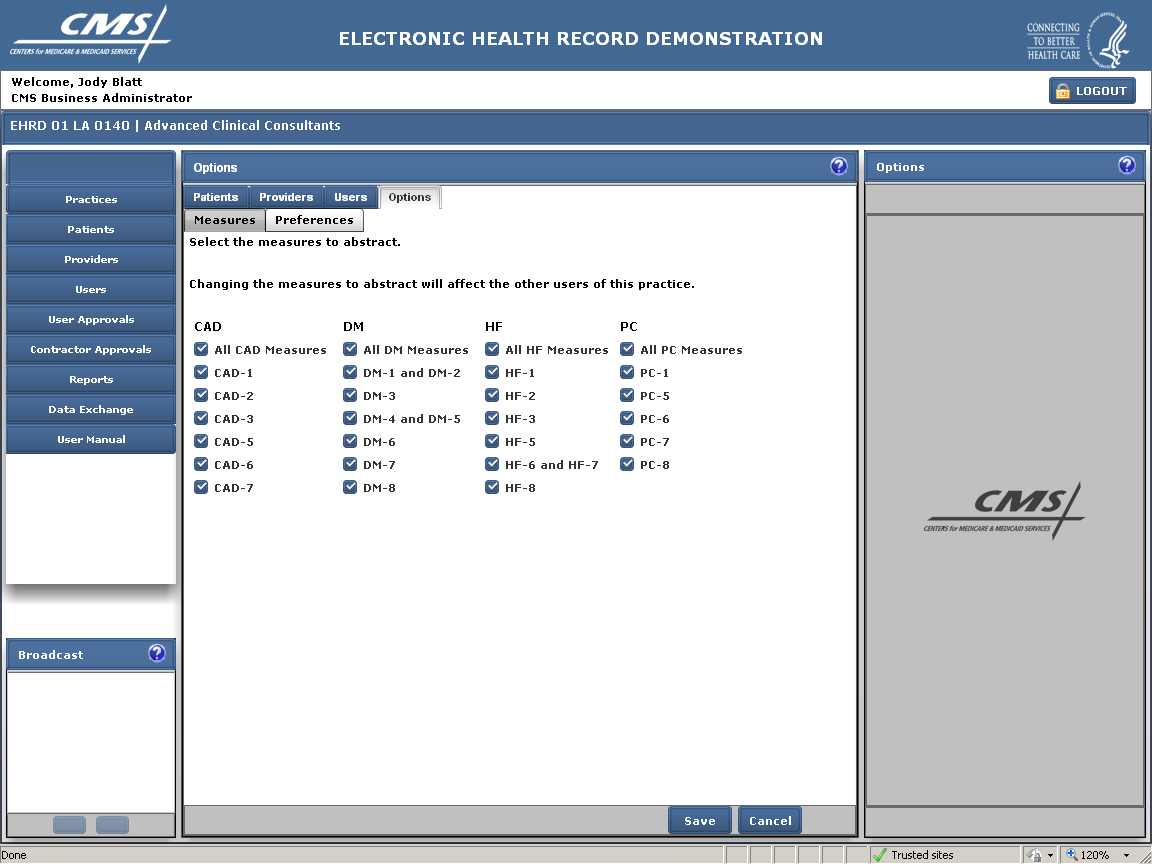The width and height of the screenshot is (1152, 864).
Task: Click the first Broadcast navigation button
Action: coord(70,824)
